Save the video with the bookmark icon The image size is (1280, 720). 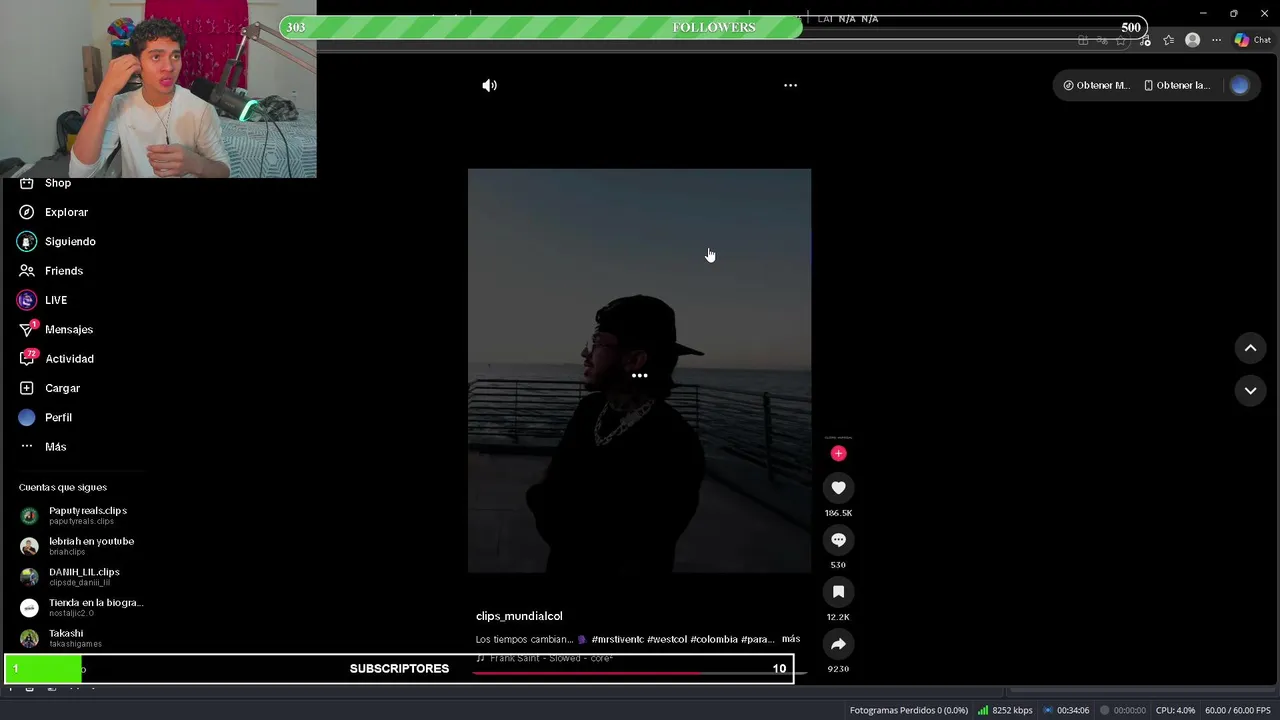point(838,592)
